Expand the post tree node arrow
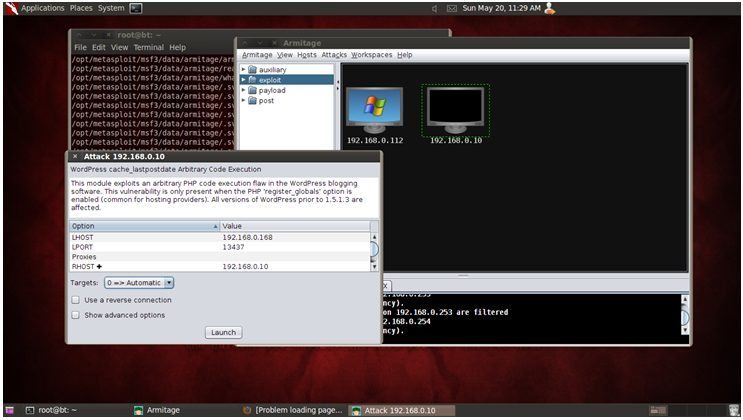 [x=244, y=100]
